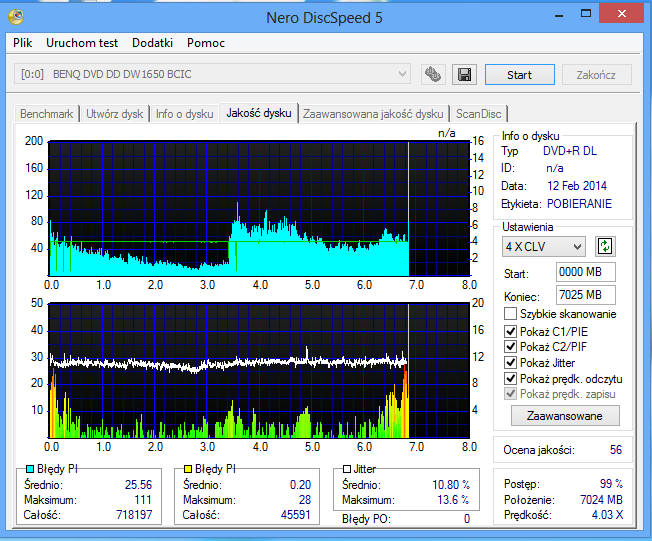
Task: Open the Uruchom test menu
Action: [82, 43]
